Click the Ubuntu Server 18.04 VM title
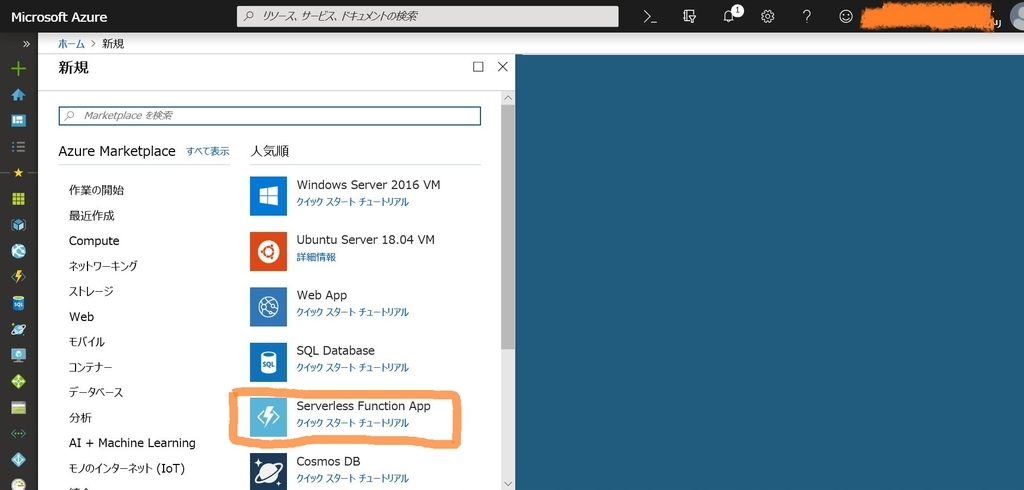Screen dimensions: 1024x490 click(366, 240)
